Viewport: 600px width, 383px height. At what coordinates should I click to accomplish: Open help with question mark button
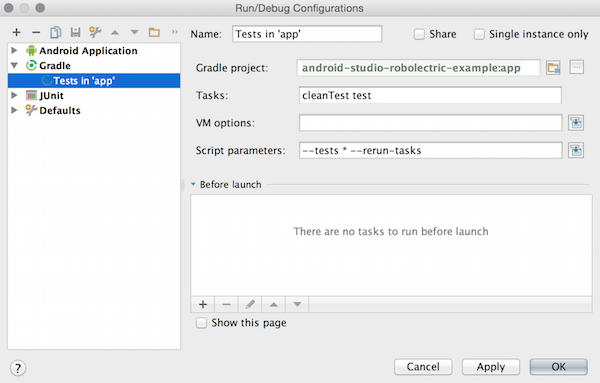pyautogui.click(x=18, y=368)
